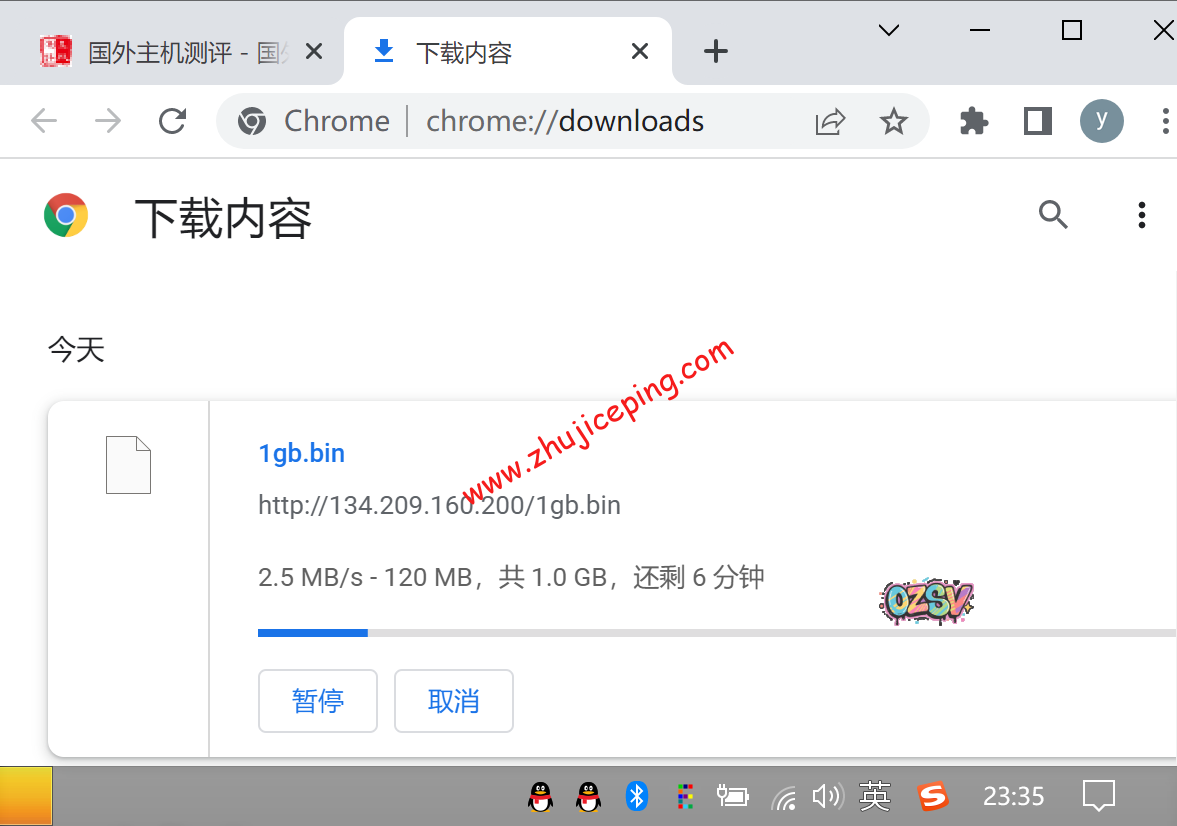Toggle Bluetooth icon in system tray
This screenshot has height=826, width=1177.
click(637, 796)
